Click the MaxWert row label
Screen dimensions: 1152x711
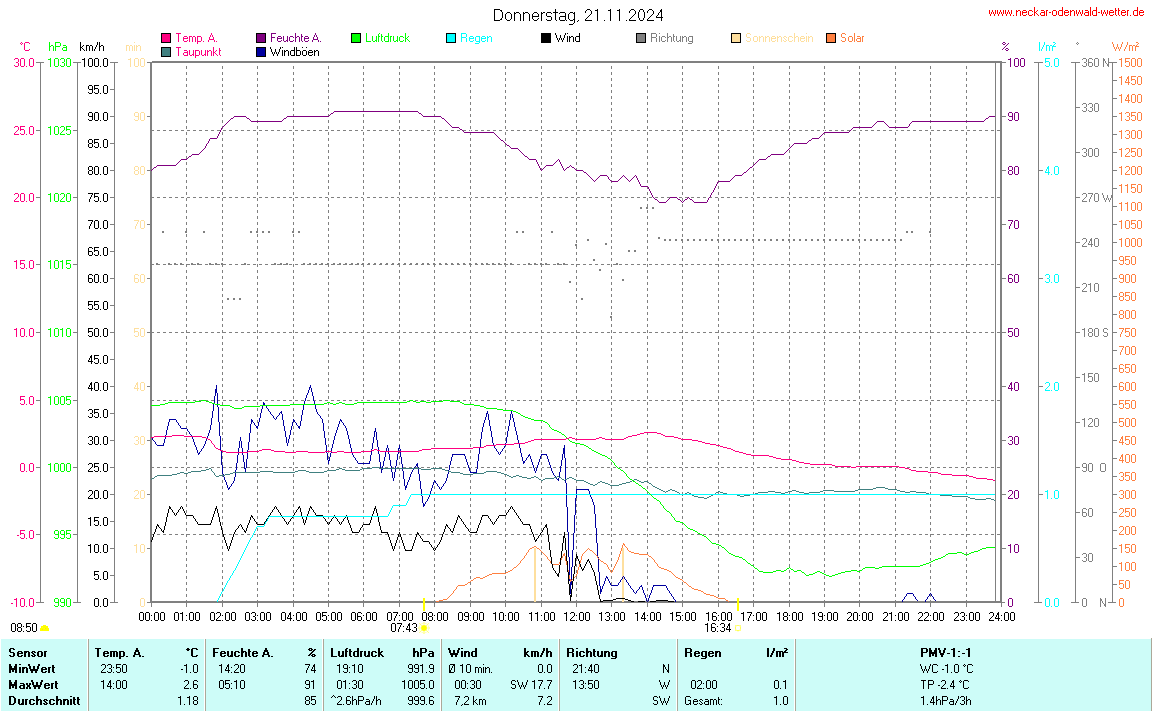click(32, 685)
